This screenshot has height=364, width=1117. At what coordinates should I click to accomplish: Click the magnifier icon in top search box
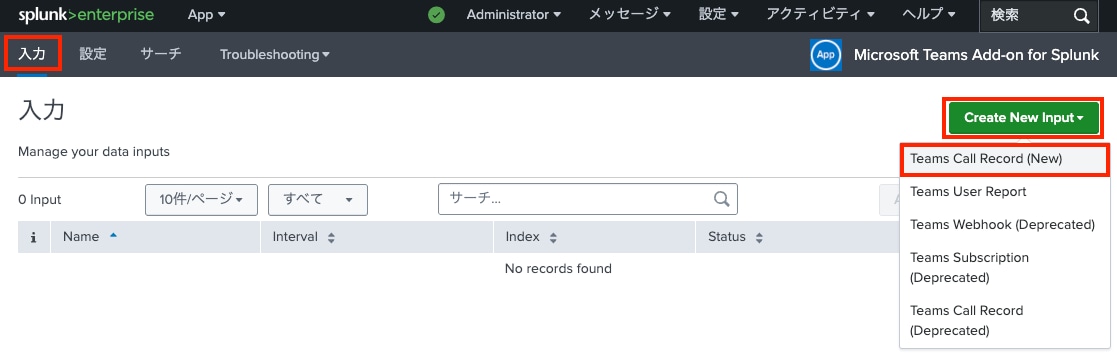[1081, 16]
